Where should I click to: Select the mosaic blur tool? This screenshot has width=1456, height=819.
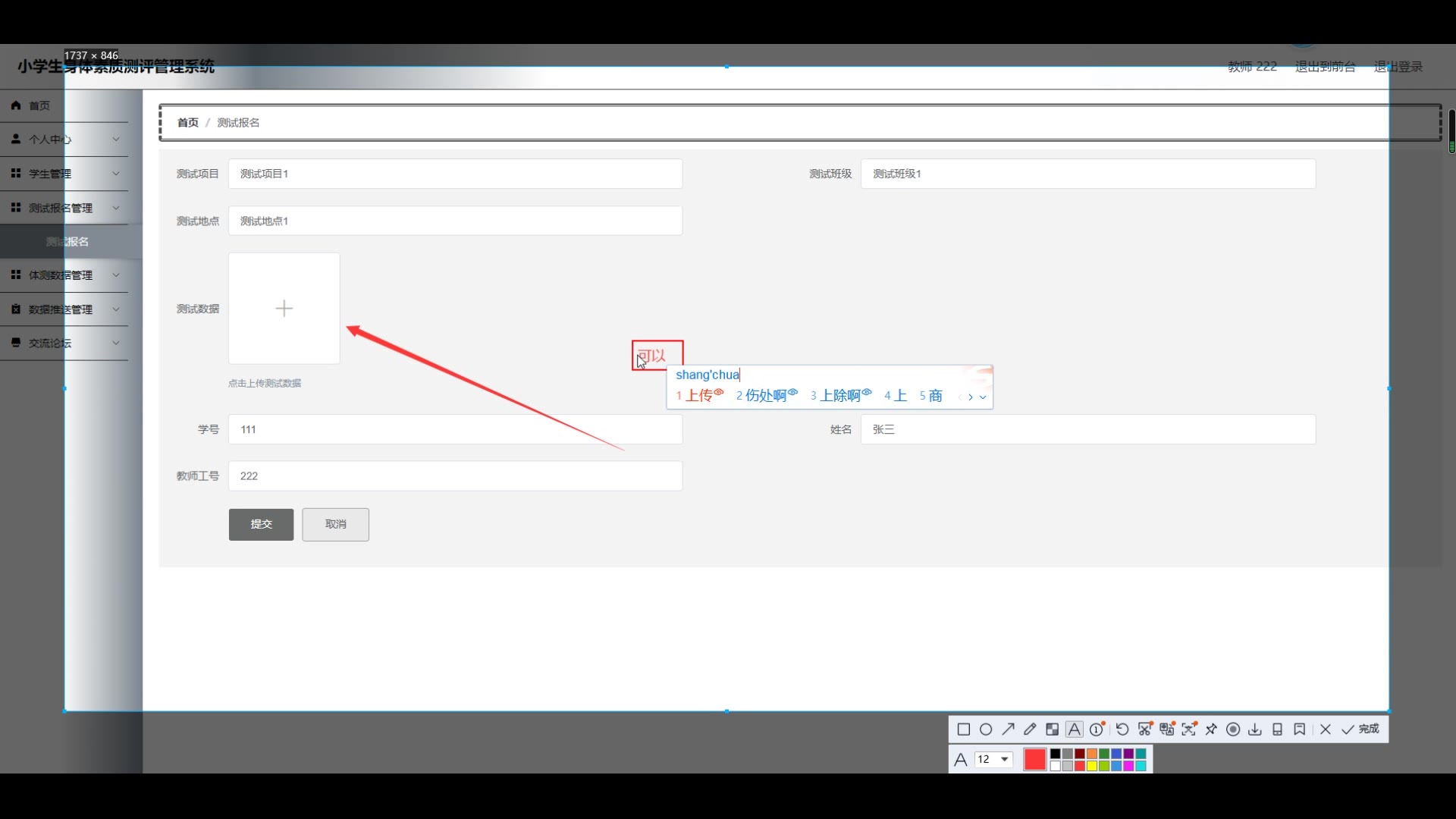coord(1052,730)
